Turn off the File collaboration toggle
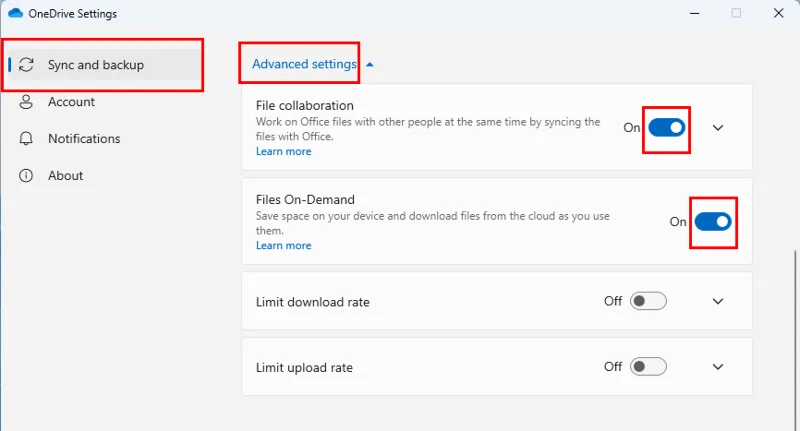Screen dimensions: 800x431 coord(666,128)
